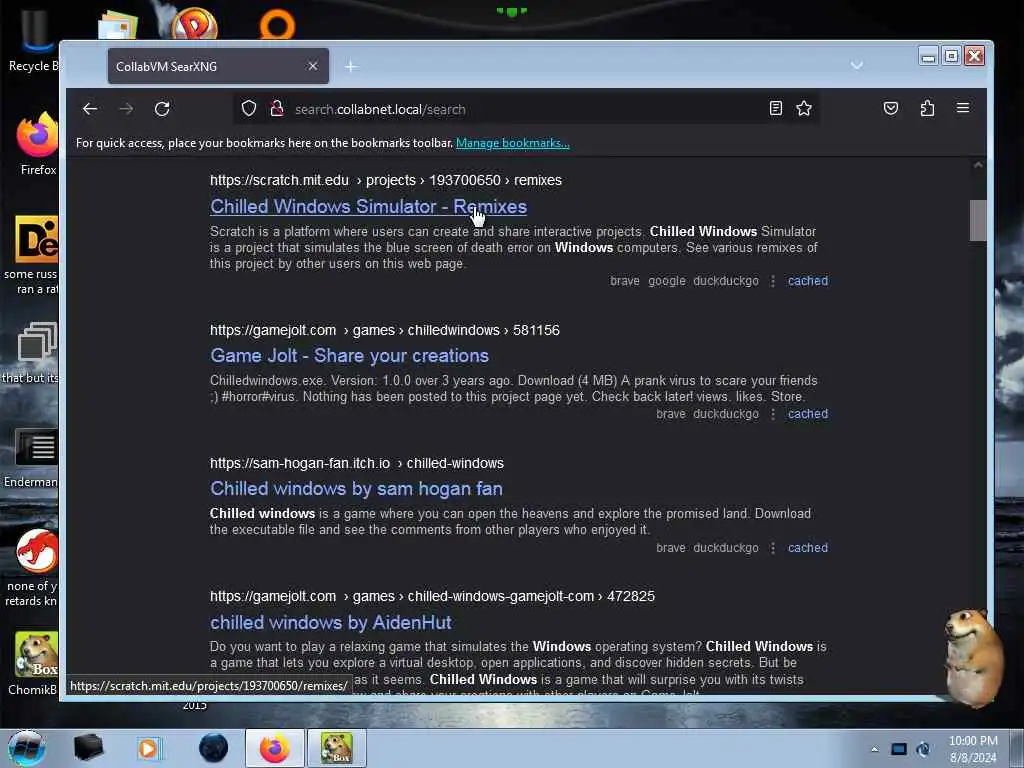
Task: Click the page vertical scrollbar thumb
Action: [x=978, y=221]
